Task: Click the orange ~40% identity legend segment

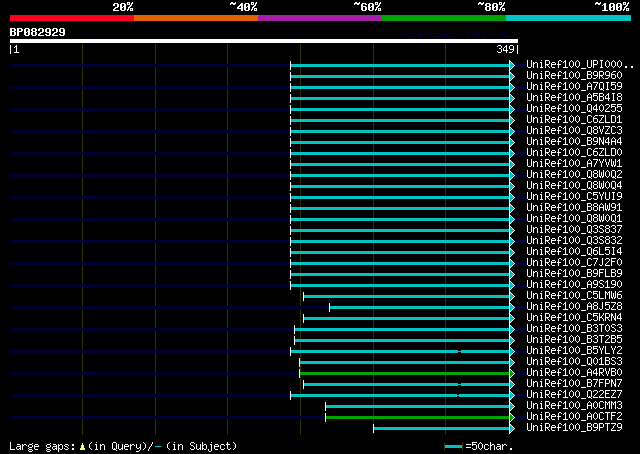Action: pyautogui.click(x=196, y=18)
